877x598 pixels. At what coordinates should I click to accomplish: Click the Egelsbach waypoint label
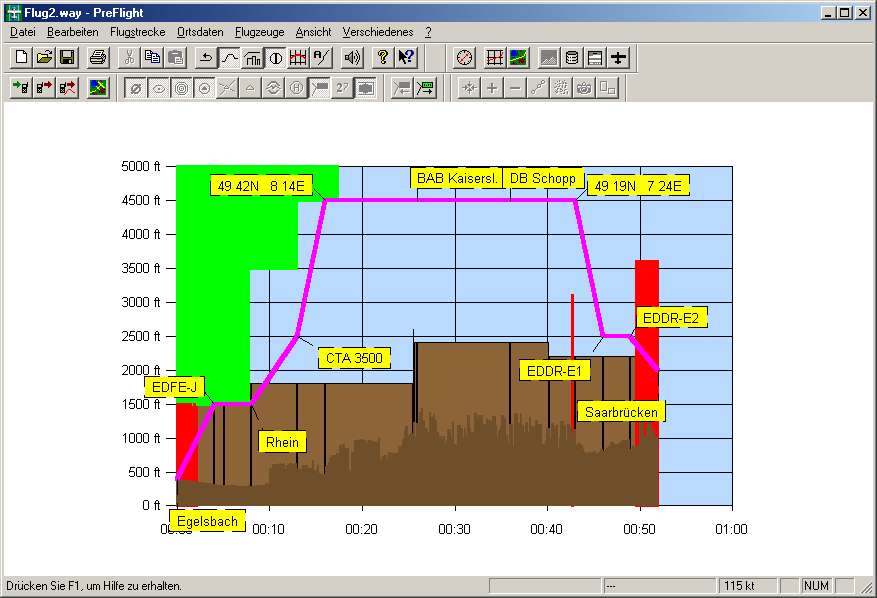[x=207, y=520]
